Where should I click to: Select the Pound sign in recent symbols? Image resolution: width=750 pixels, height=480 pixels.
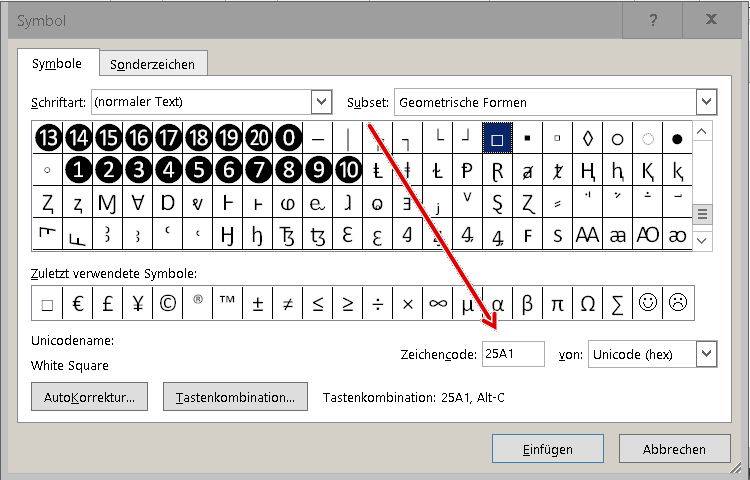(x=108, y=303)
